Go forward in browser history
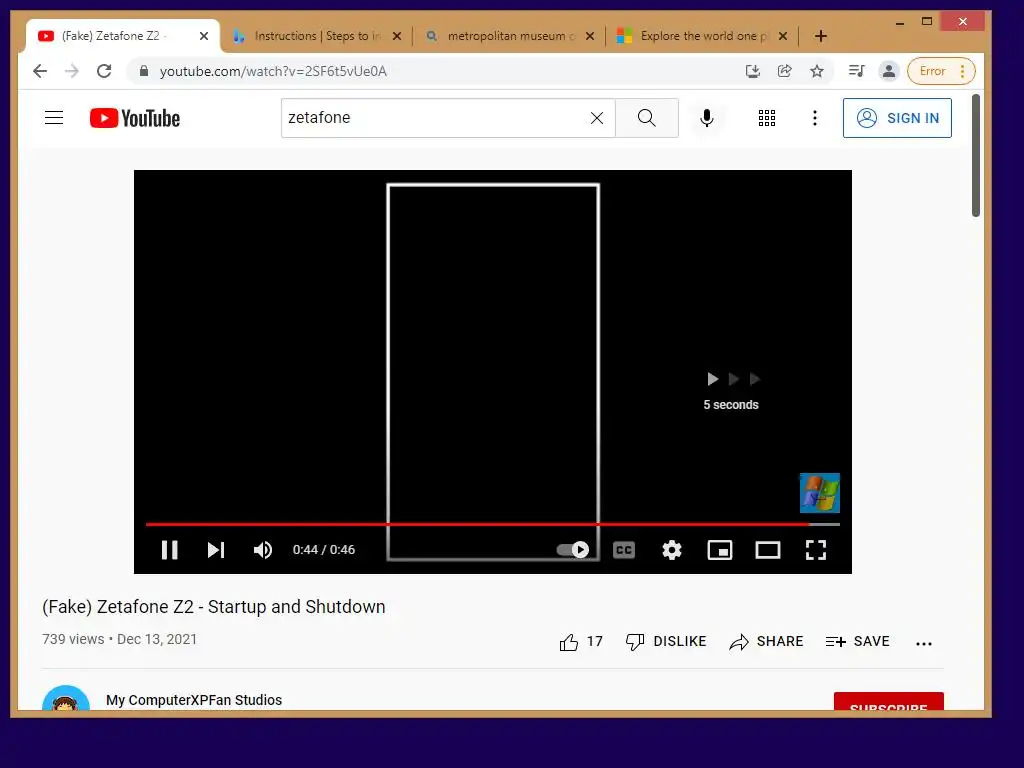The width and height of the screenshot is (1024, 768). pos(72,71)
